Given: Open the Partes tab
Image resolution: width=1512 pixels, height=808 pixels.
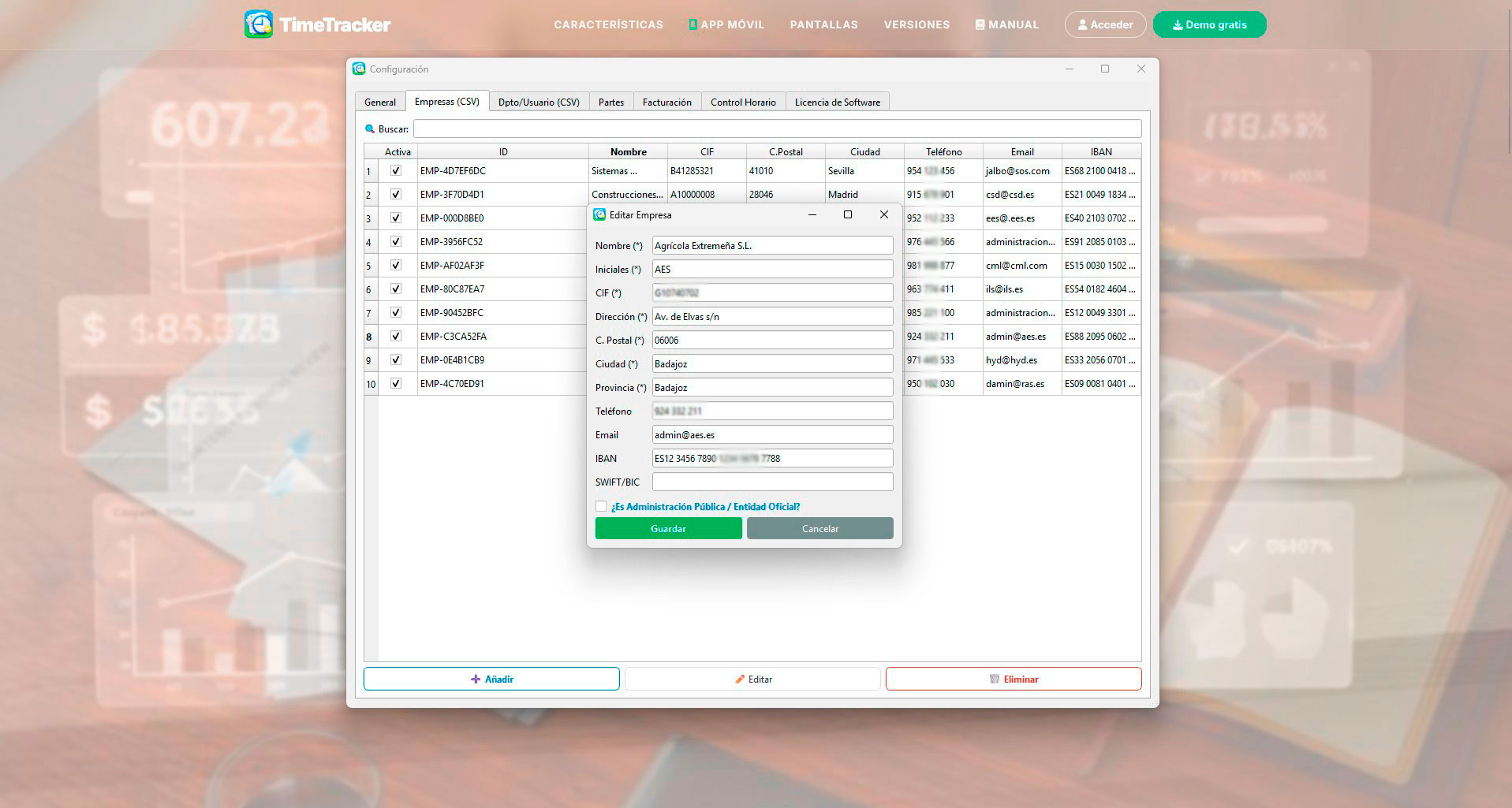Looking at the screenshot, I should 611,102.
